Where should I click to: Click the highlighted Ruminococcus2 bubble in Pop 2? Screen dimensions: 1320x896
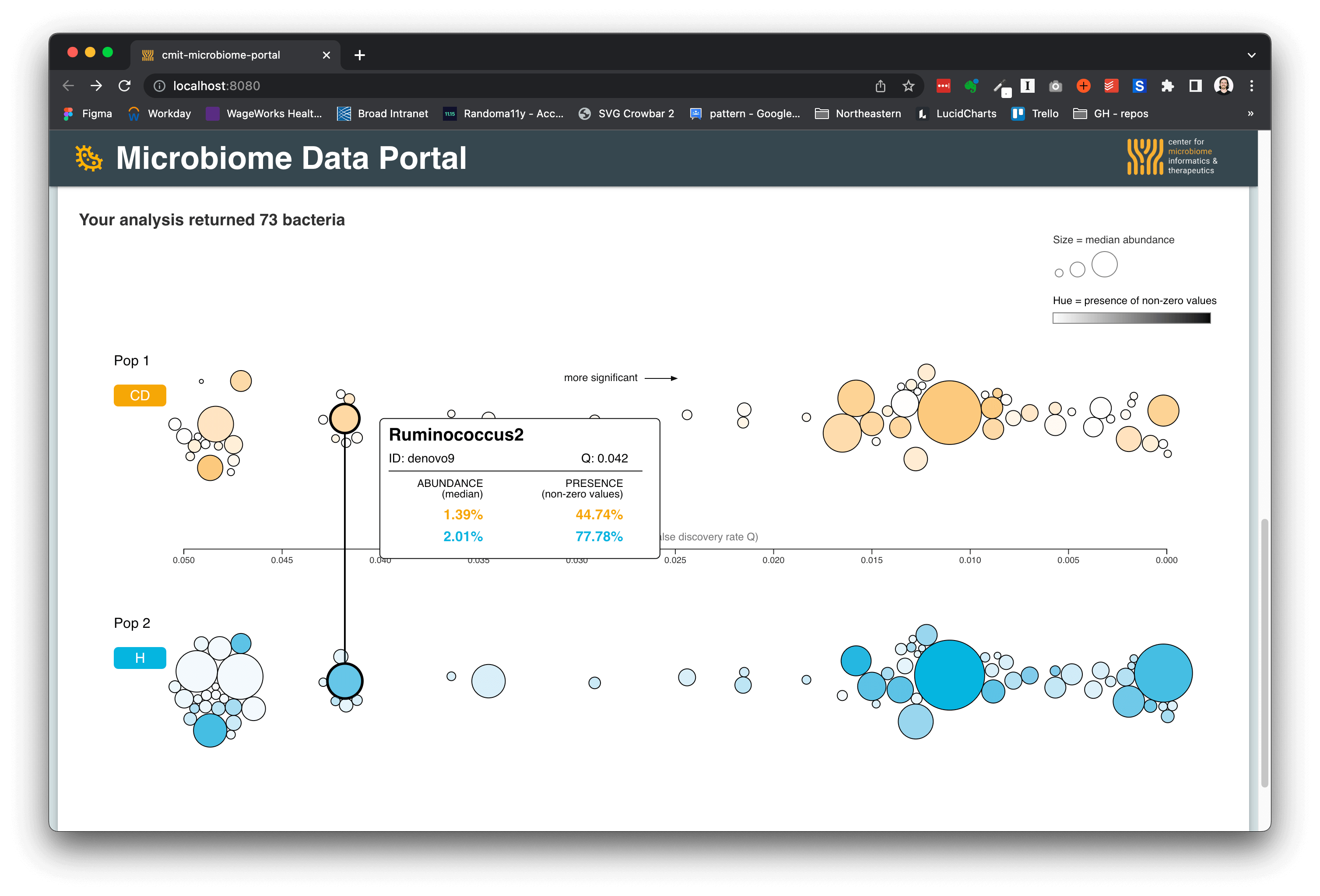[345, 680]
